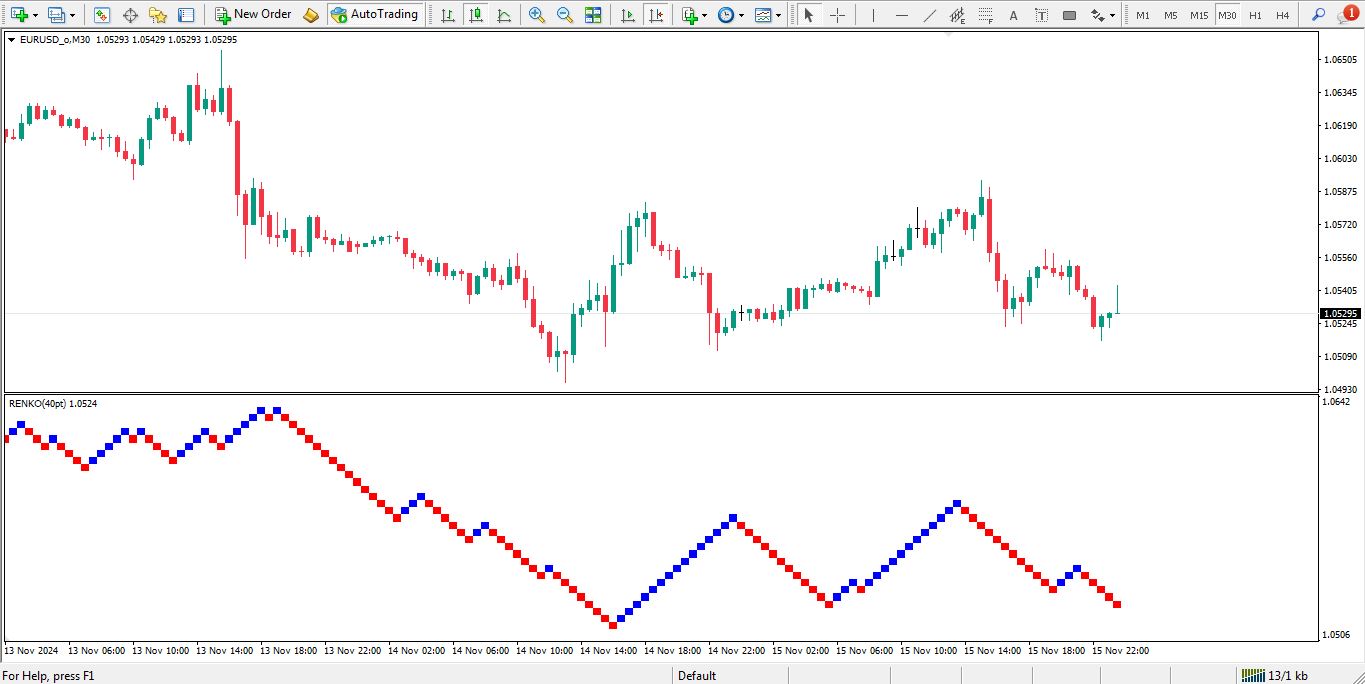Click the Zoom Out magnifier icon
The image size is (1365, 684).
565,15
